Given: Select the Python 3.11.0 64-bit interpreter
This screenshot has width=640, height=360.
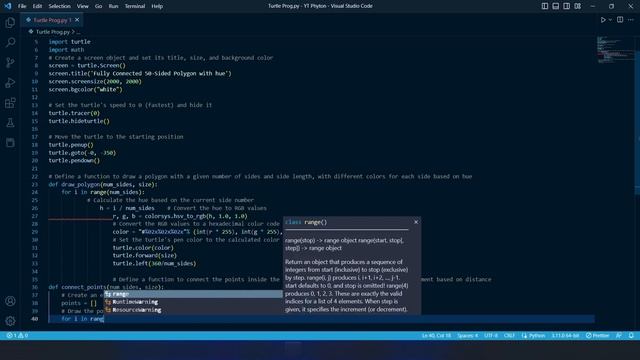Looking at the screenshot, I should 565,336.
